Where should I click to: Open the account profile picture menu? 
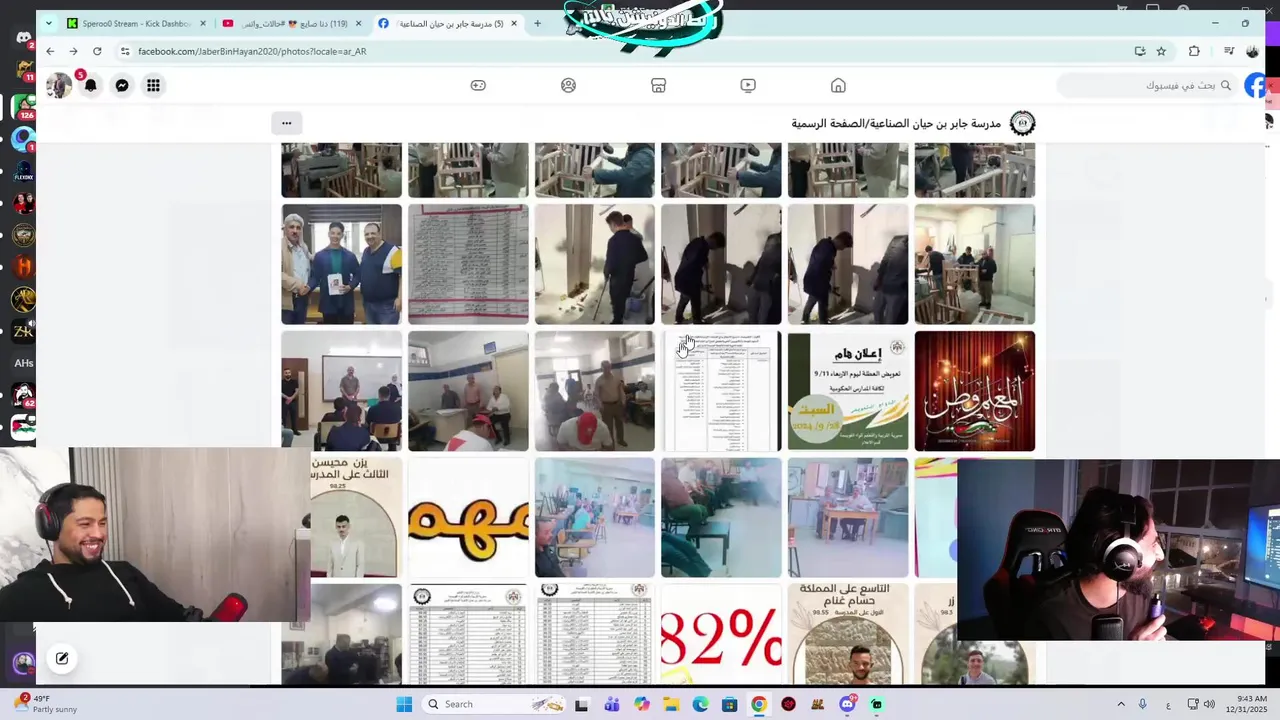59,86
